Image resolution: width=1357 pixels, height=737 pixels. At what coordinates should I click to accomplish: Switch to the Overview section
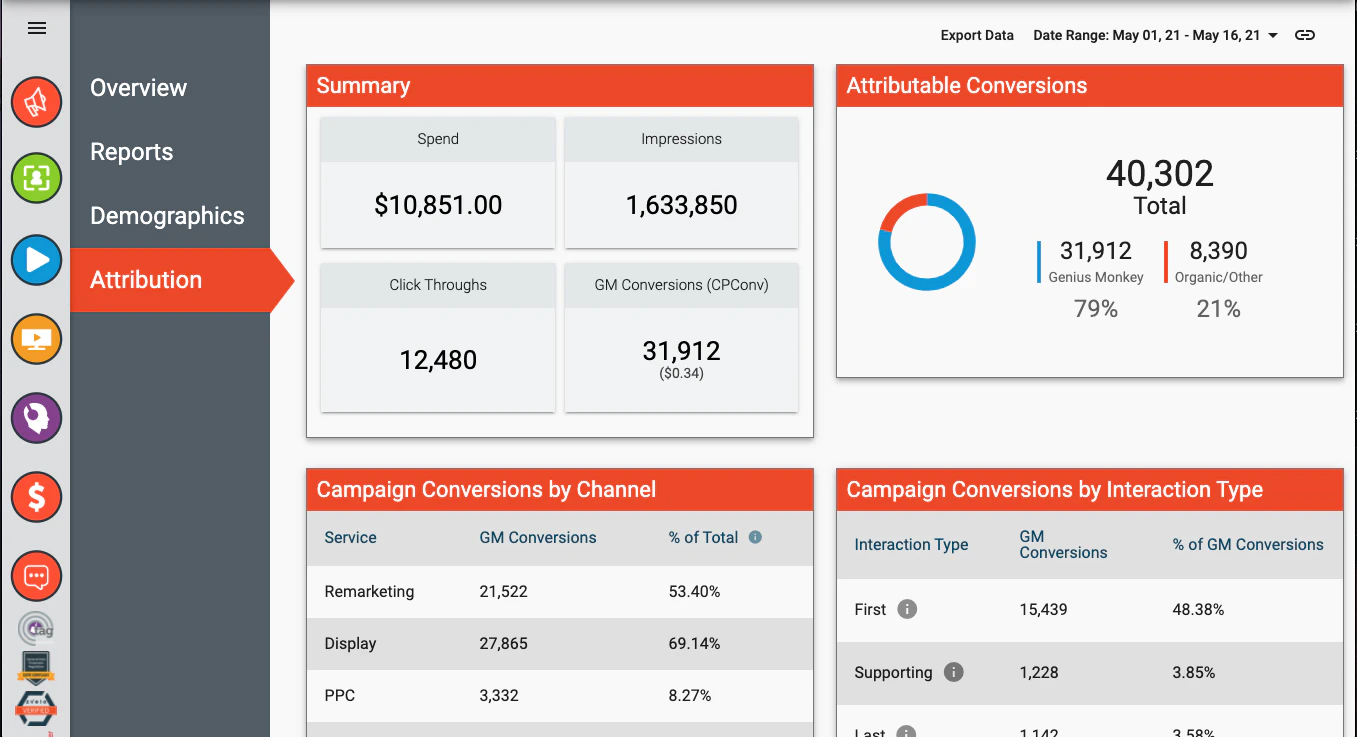(138, 88)
